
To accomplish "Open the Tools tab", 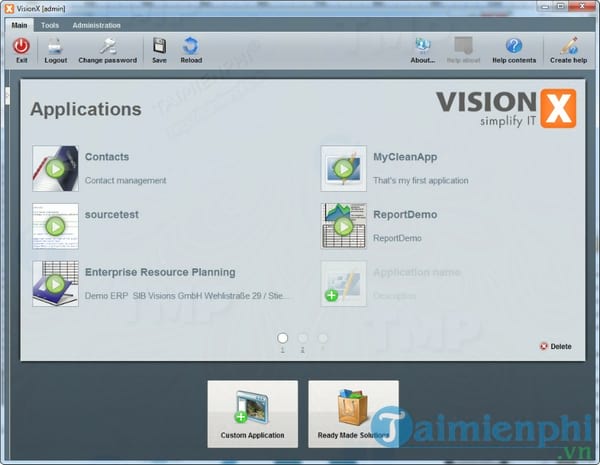I will pyautogui.click(x=50, y=25).
